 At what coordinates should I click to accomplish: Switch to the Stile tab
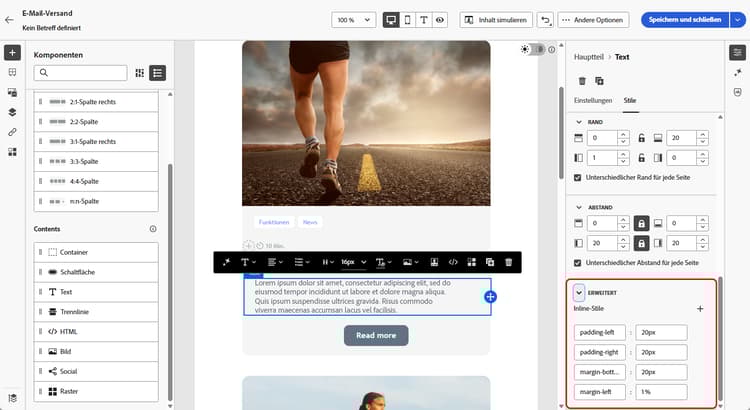point(630,100)
